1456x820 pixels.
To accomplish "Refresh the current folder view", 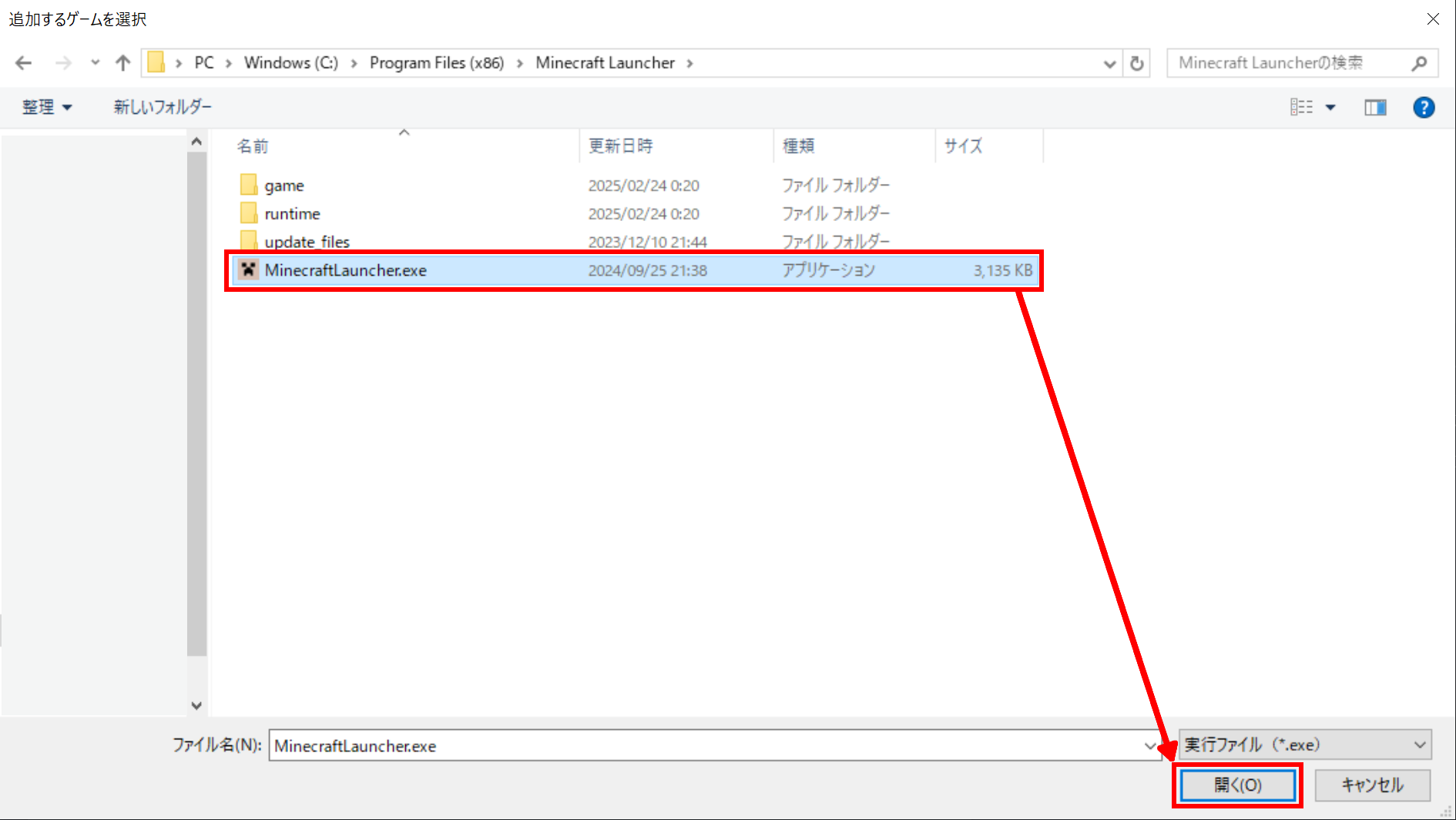I will pyautogui.click(x=1137, y=64).
